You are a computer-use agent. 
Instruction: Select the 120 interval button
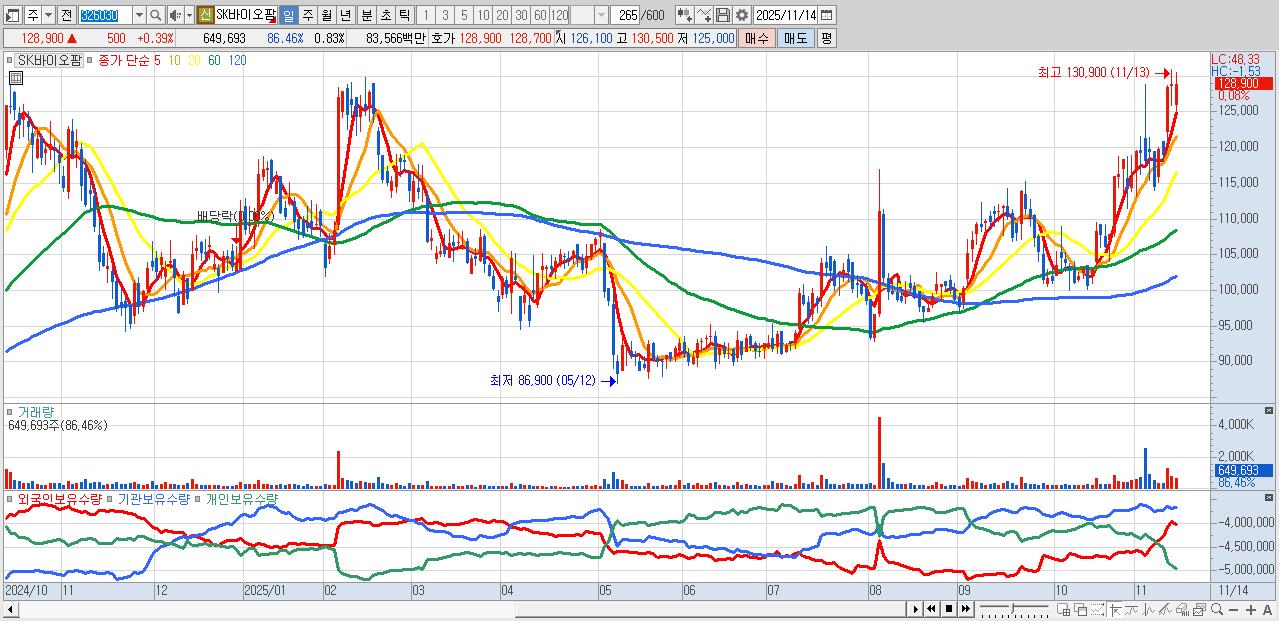pyautogui.click(x=559, y=15)
